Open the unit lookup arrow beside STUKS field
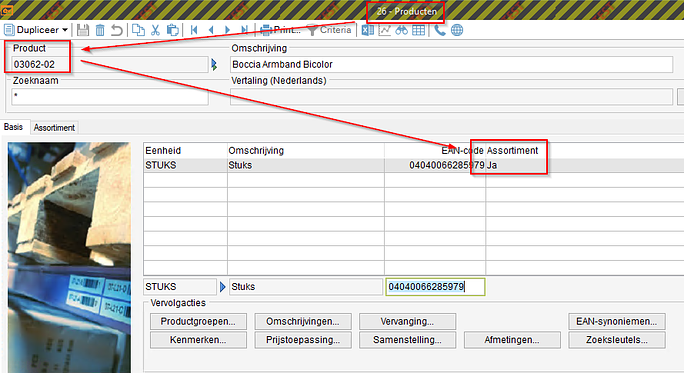 [222, 287]
